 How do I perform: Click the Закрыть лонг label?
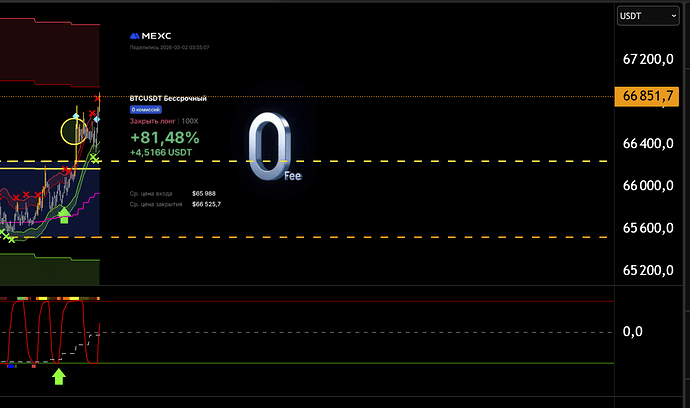tap(152, 121)
